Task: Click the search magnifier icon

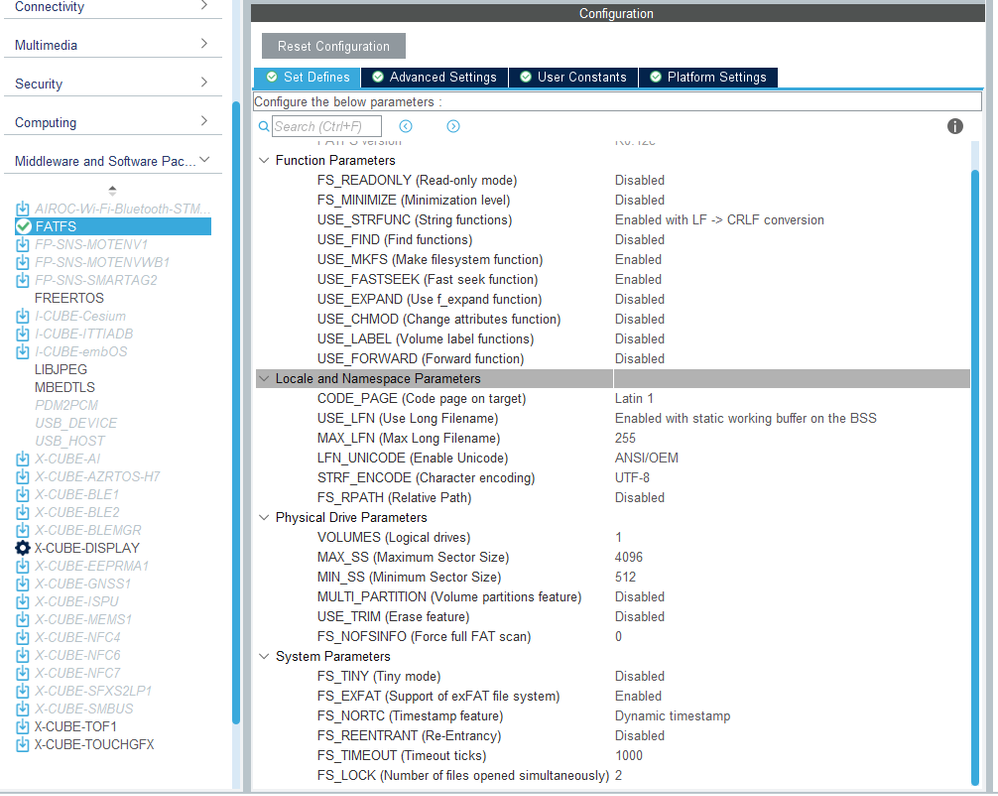Action: 263,126
